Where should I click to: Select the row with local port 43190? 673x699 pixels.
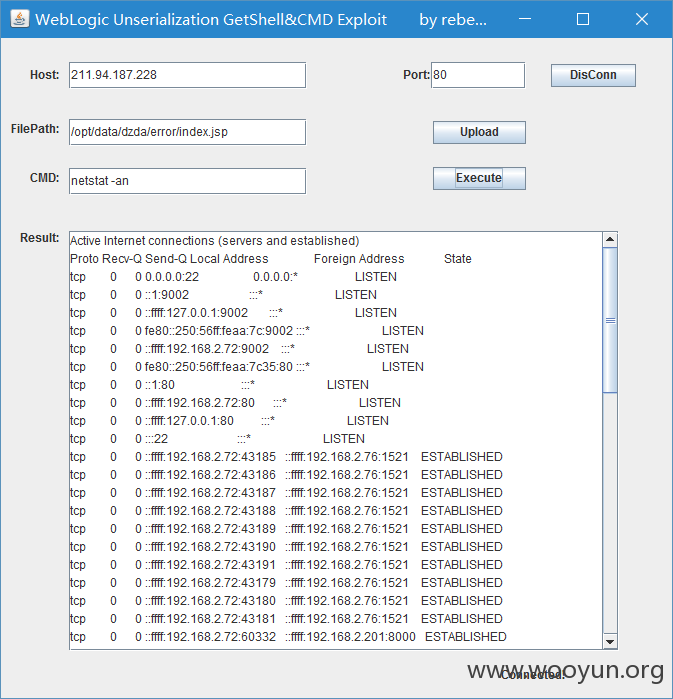286,547
